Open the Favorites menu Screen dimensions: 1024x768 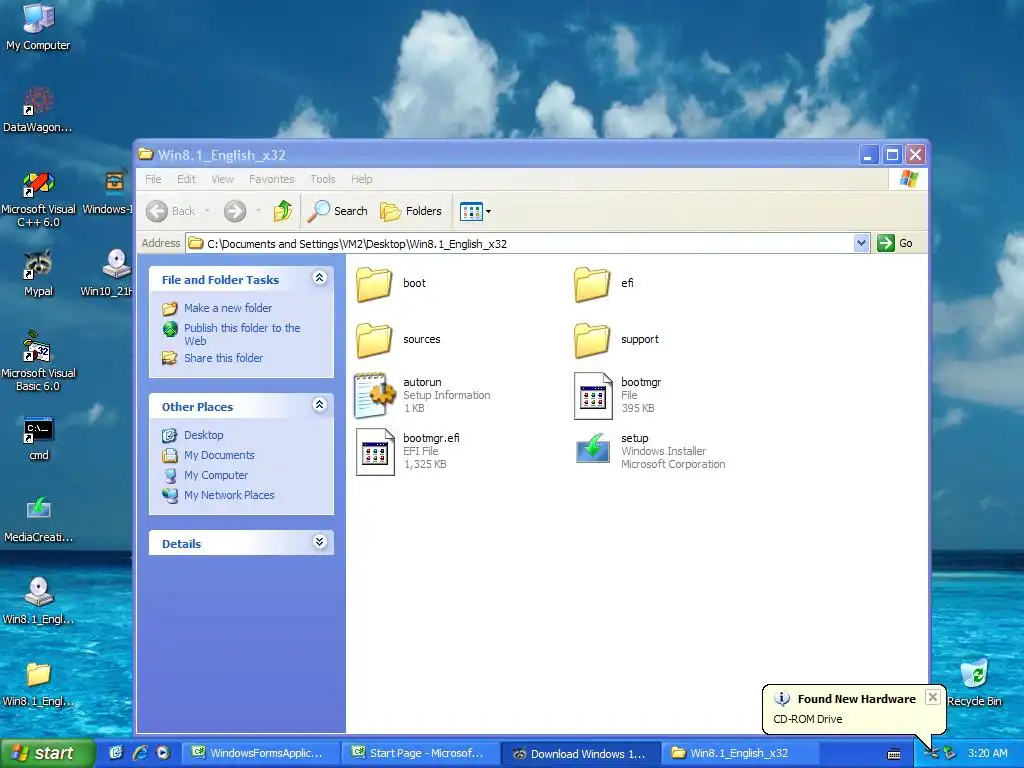pyautogui.click(x=272, y=179)
